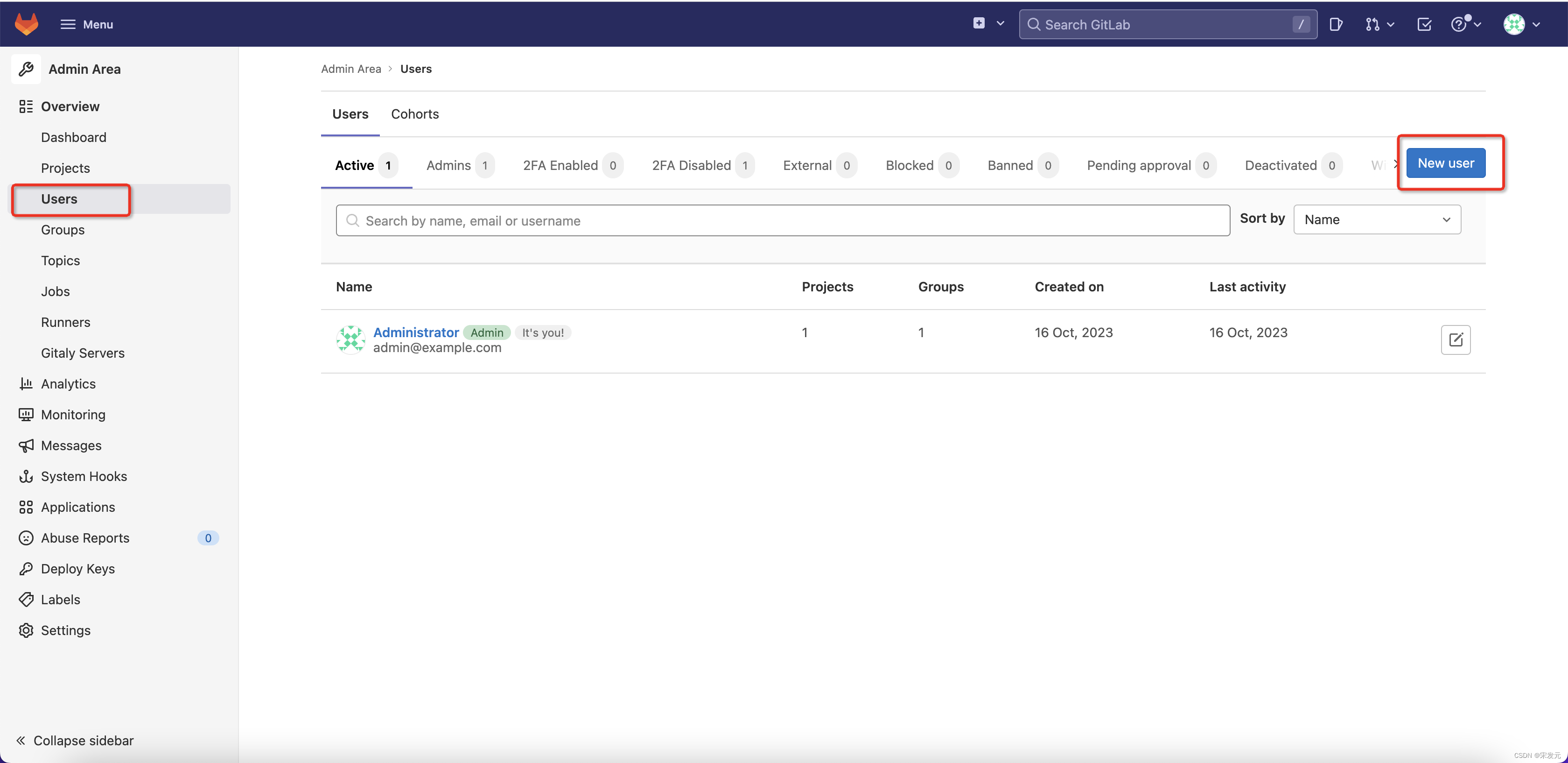This screenshot has height=763, width=1568.
Task: Click the user avatar in the top bar
Action: coord(1514,24)
